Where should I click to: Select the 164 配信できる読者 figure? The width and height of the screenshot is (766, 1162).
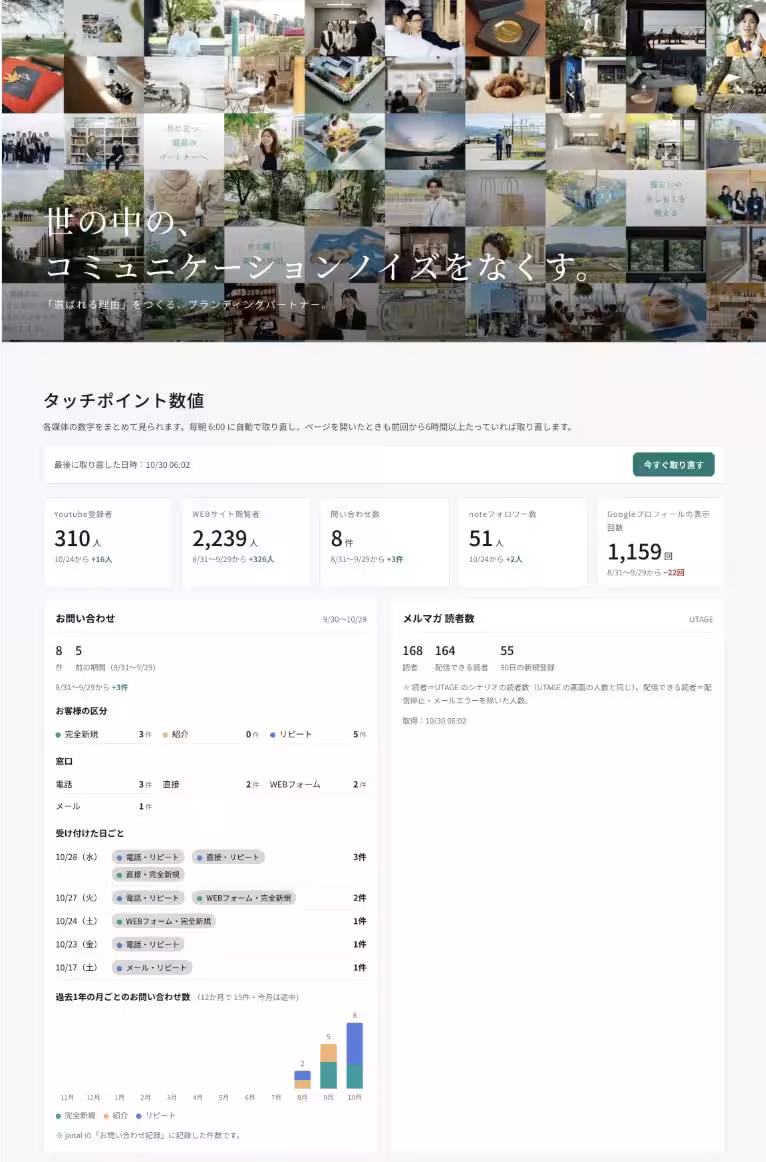[x=461, y=657]
